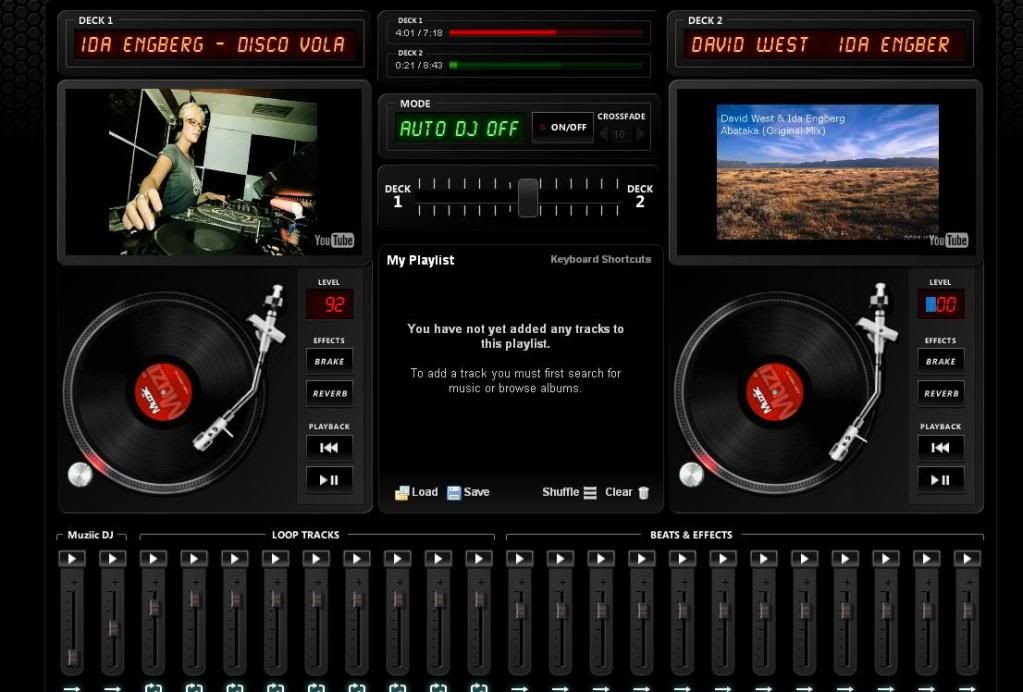Load a playlist using Load icon
Image resolution: width=1023 pixels, height=692 pixels.
point(417,492)
